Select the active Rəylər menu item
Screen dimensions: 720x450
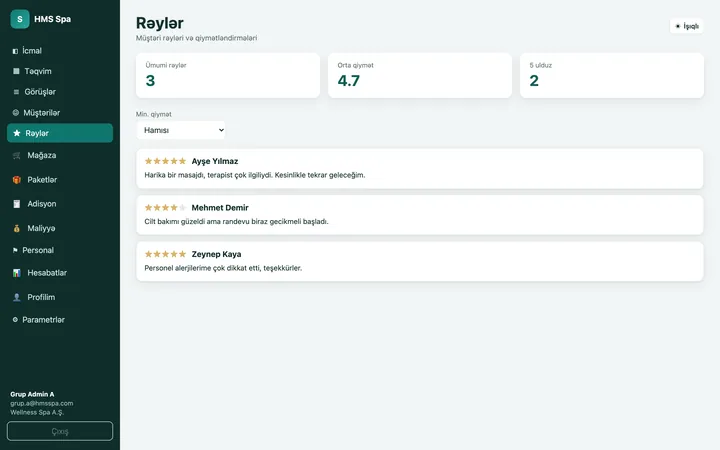tap(60, 133)
